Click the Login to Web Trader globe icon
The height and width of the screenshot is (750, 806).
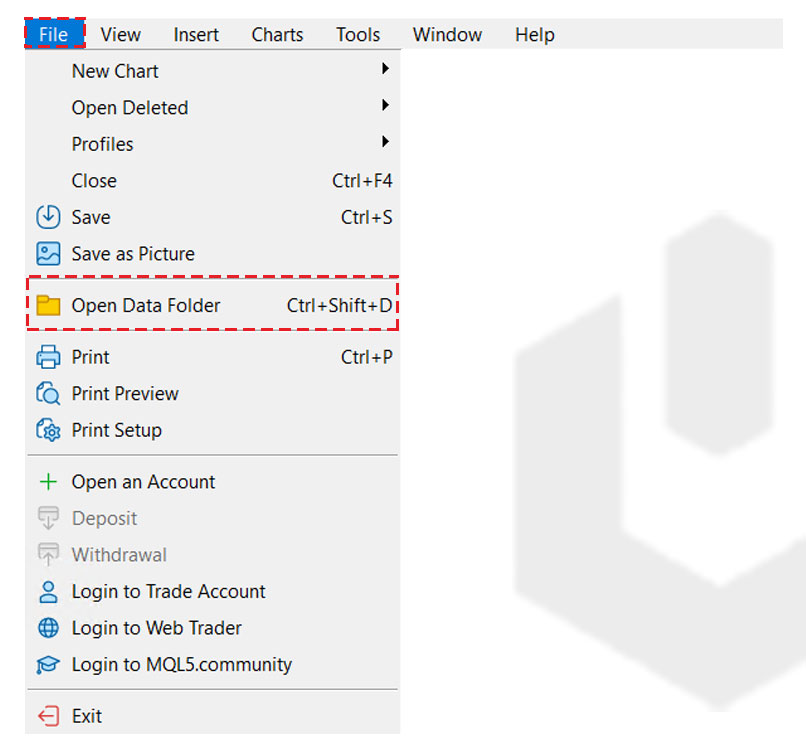coord(48,628)
